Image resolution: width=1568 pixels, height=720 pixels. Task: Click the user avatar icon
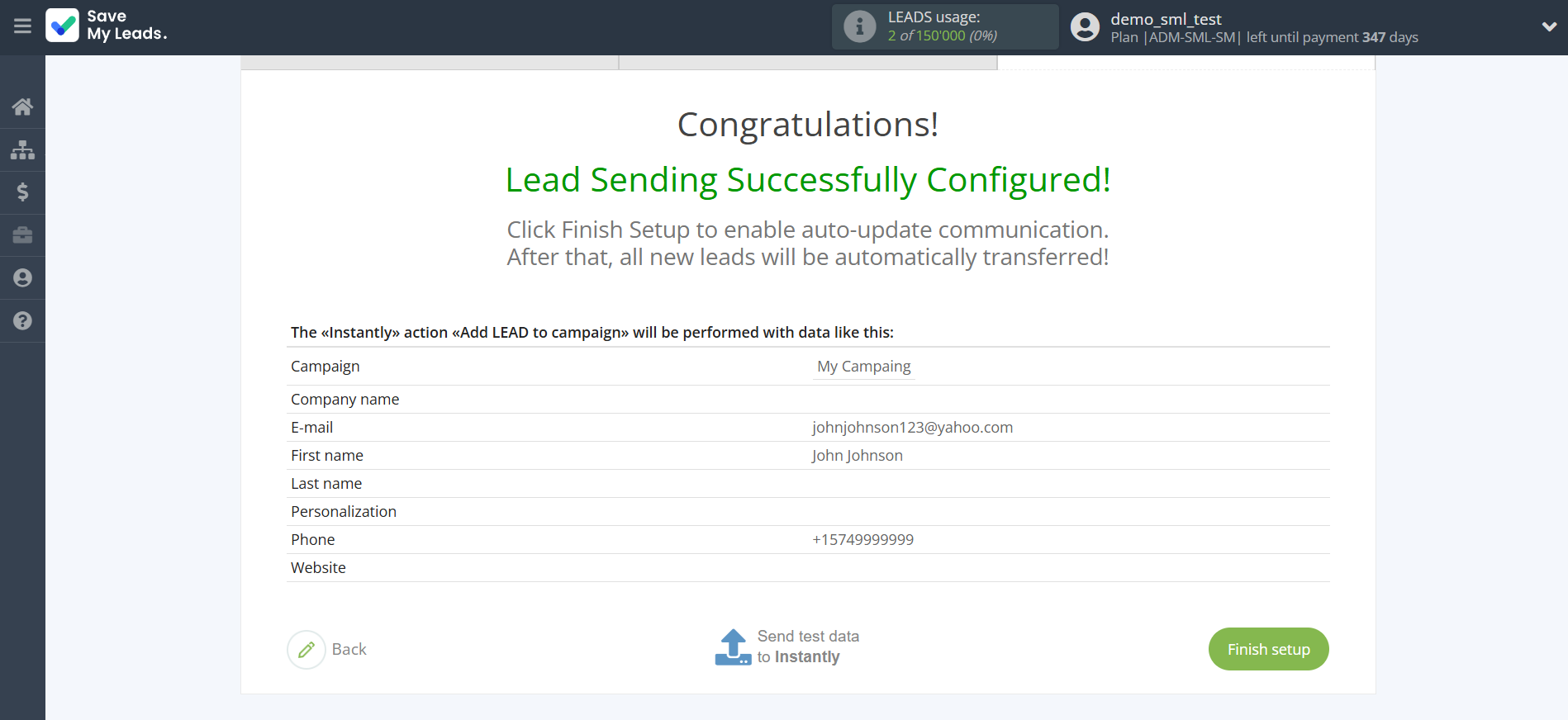[1085, 27]
